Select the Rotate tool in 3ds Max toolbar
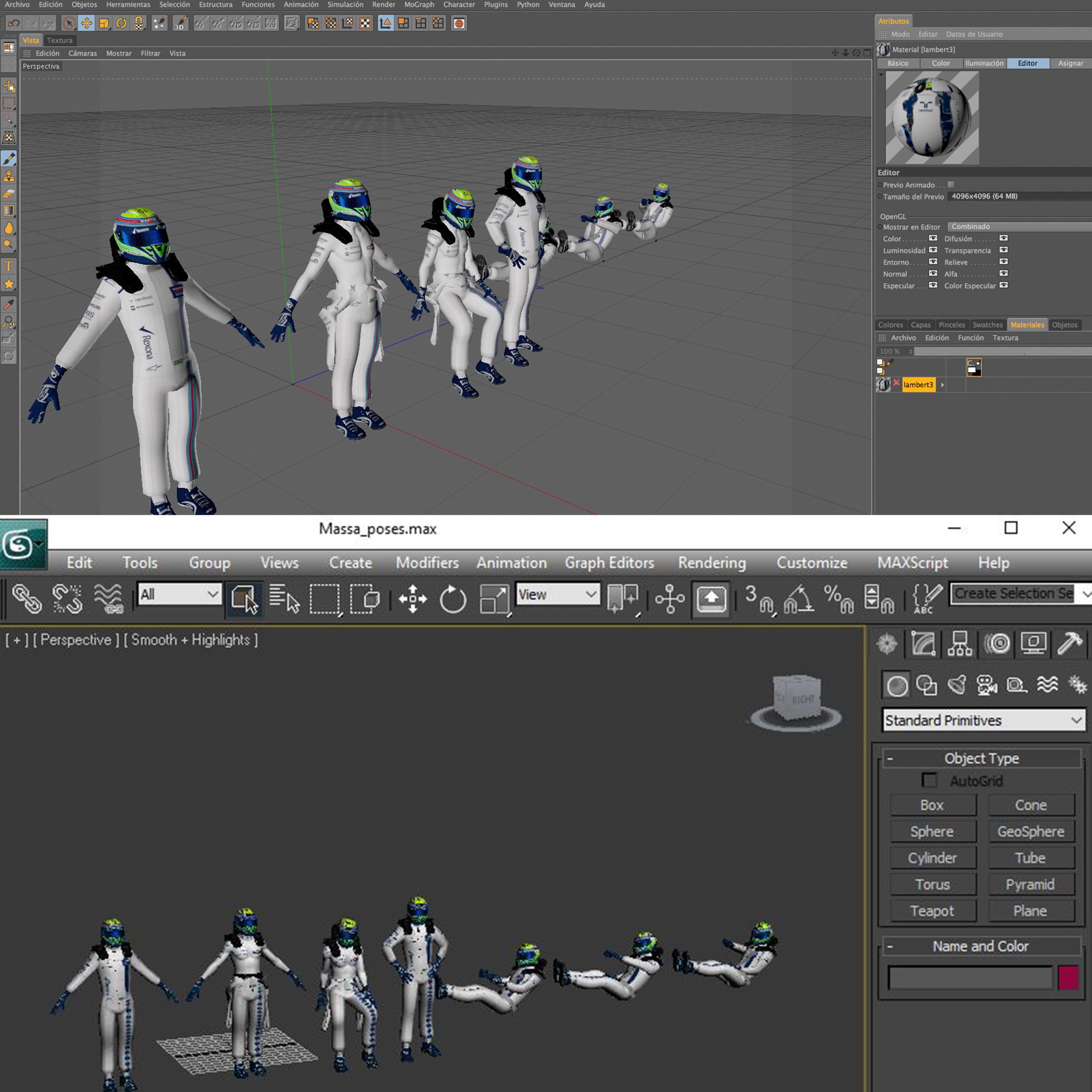1092x1092 pixels. tap(453, 598)
